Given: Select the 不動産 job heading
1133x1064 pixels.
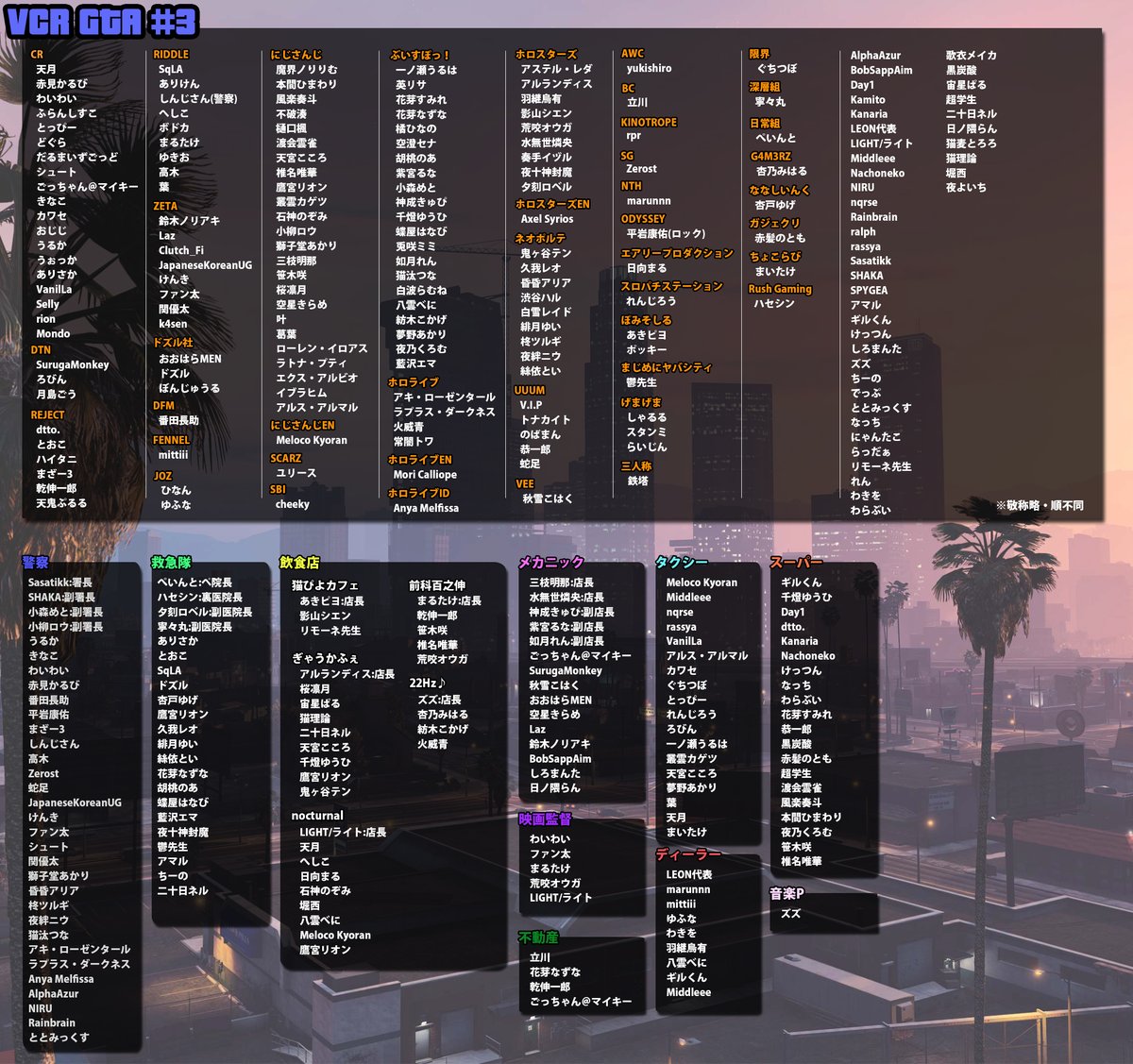Looking at the screenshot, I should [539, 937].
